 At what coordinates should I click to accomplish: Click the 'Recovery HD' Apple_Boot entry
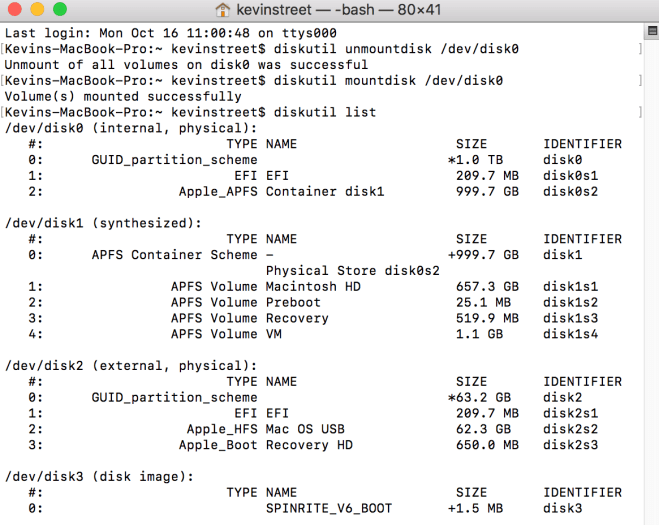coord(309,445)
